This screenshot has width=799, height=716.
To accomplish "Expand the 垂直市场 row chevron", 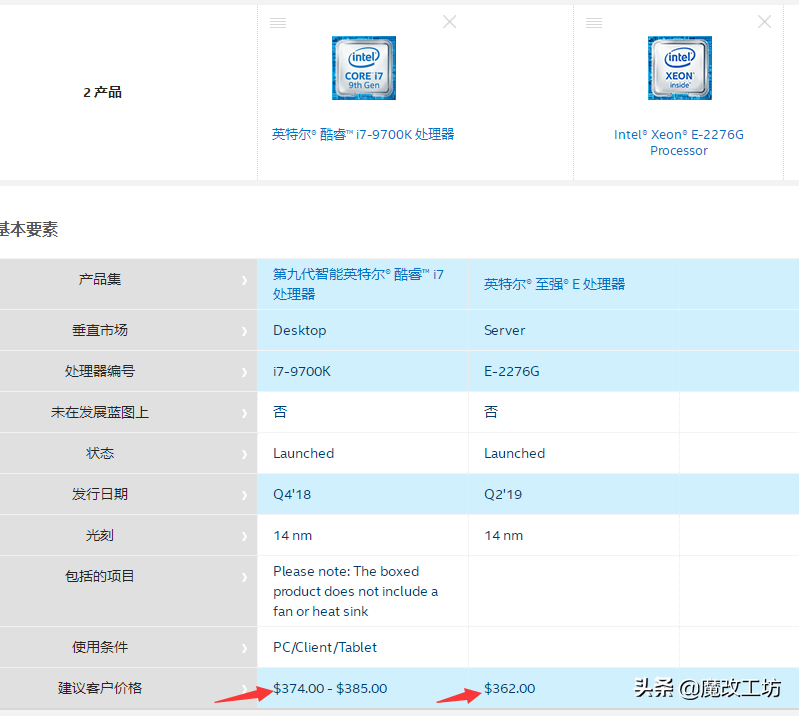I will [245, 331].
